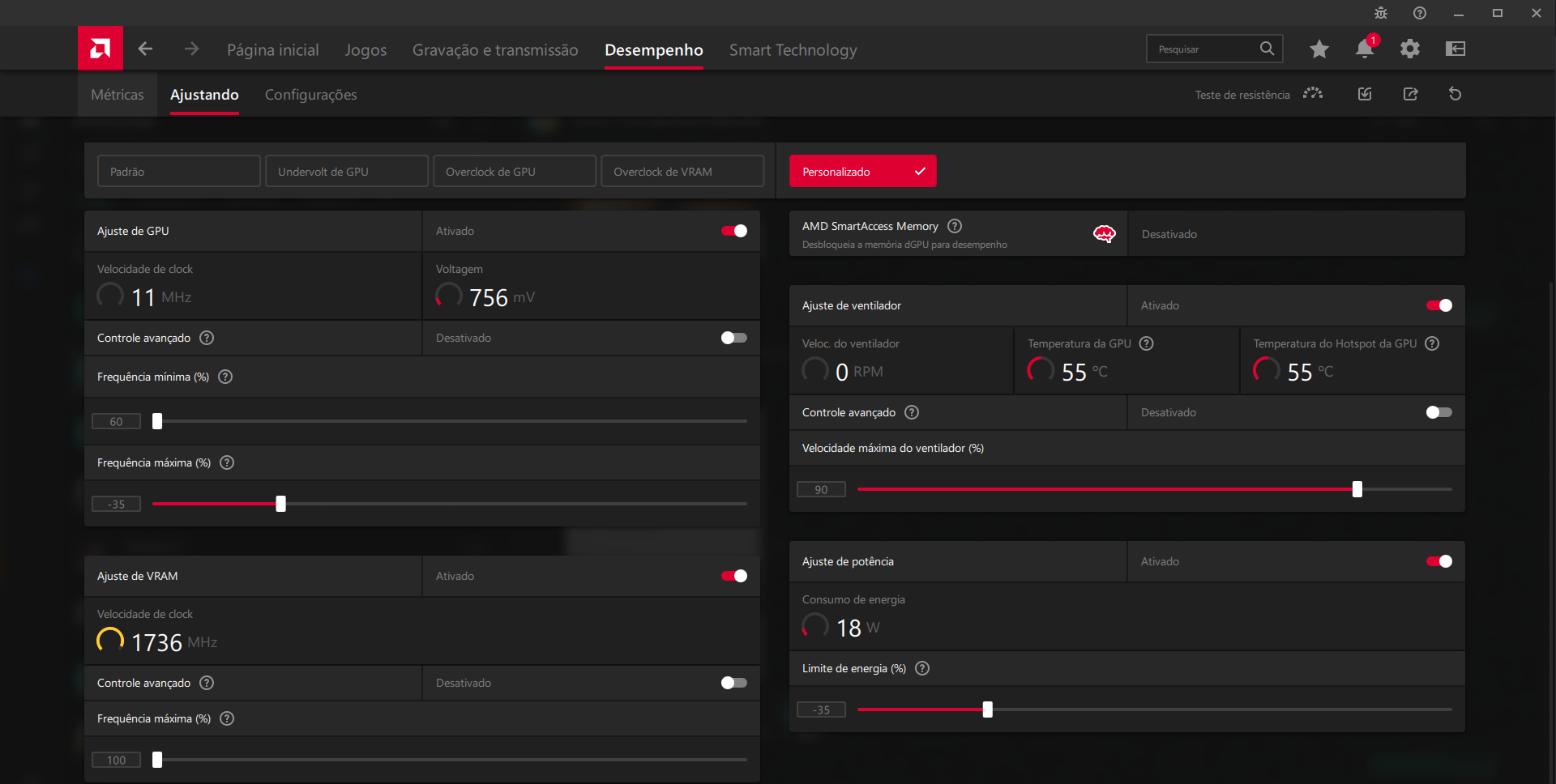Screen dimensions: 1556x784
Task: Click the max fan speed slider handle
Action: coord(1357,489)
